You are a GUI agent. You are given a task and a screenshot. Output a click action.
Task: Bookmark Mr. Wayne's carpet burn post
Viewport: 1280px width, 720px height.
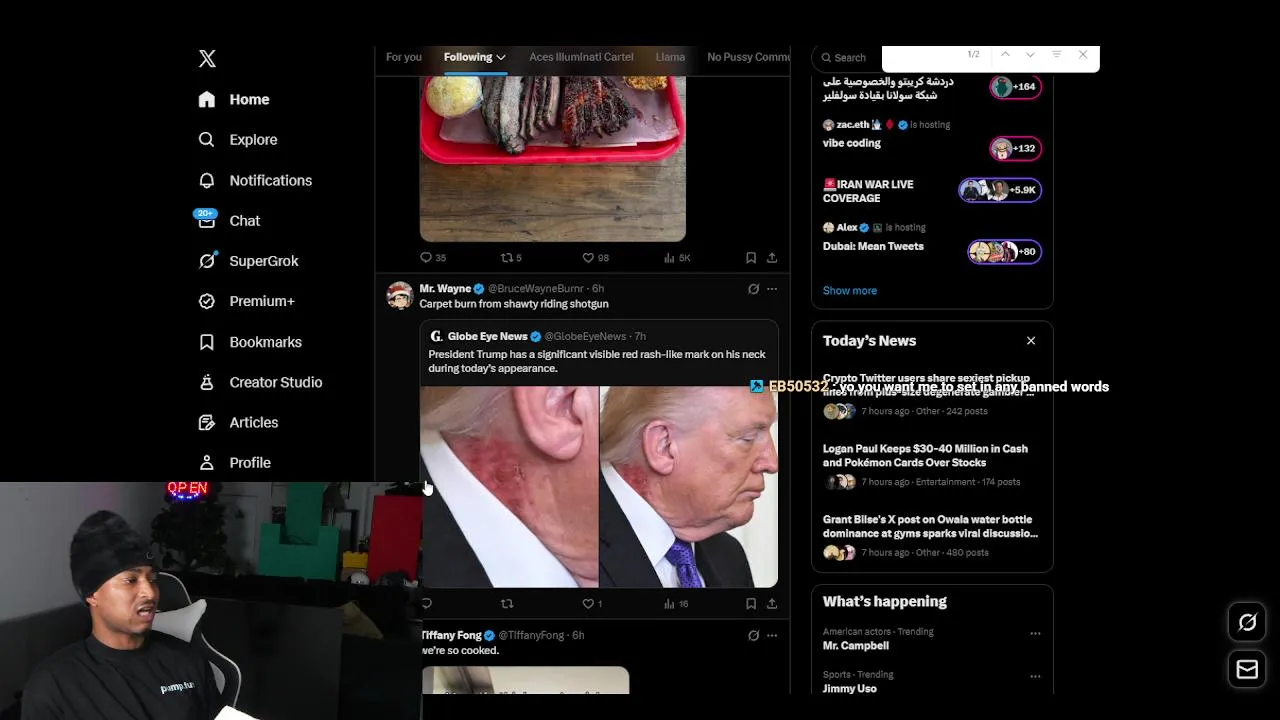751,604
